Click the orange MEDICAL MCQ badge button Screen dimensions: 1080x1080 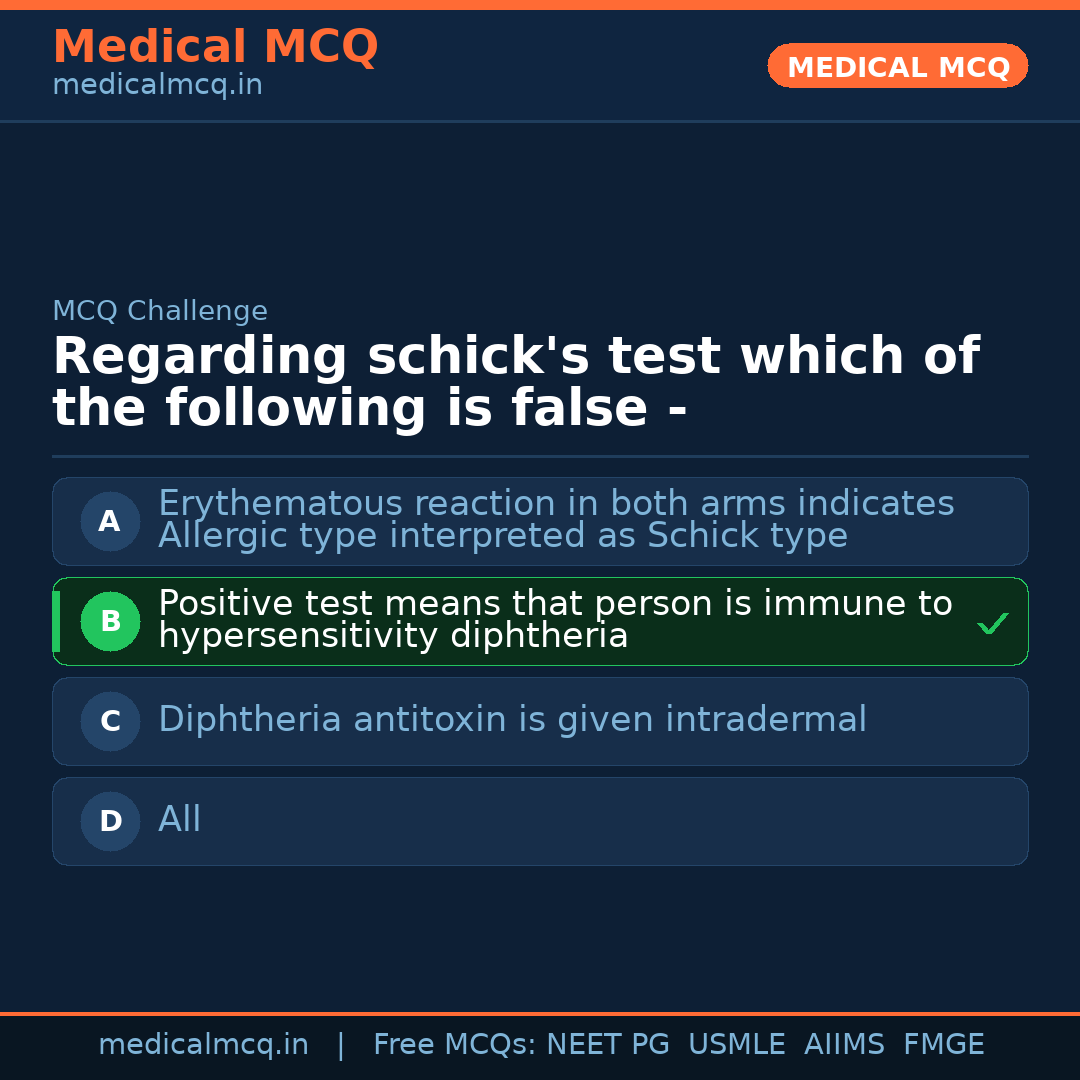click(897, 67)
